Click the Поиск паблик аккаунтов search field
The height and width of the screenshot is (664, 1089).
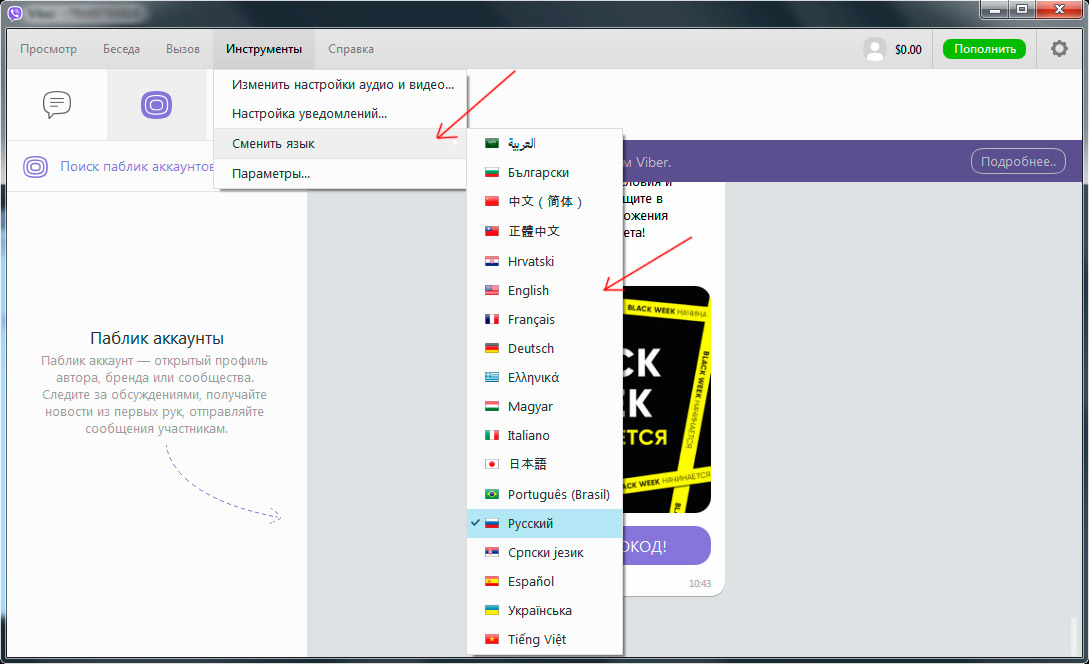pos(137,167)
